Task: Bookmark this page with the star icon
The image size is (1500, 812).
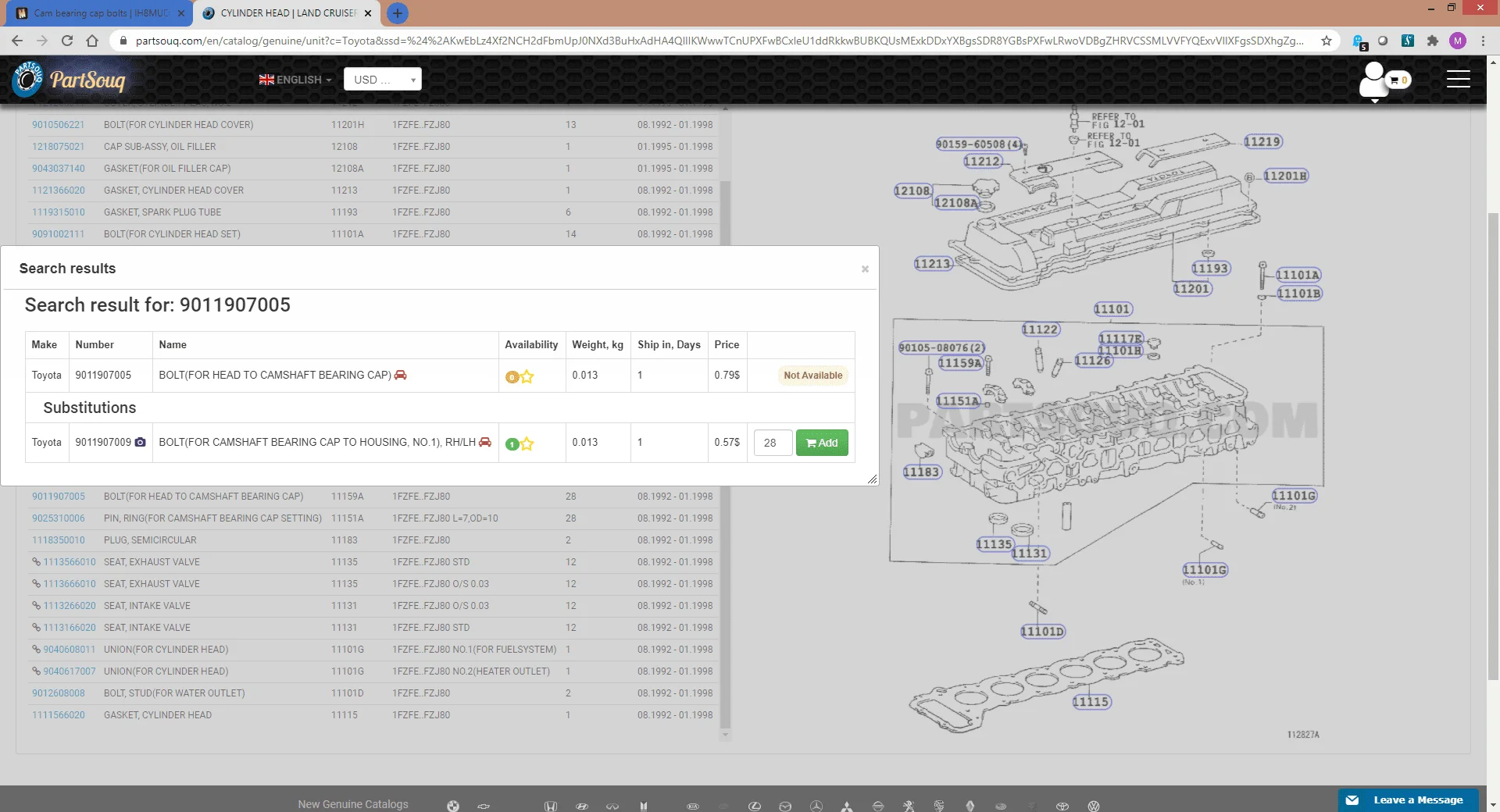Action: click(x=1327, y=41)
